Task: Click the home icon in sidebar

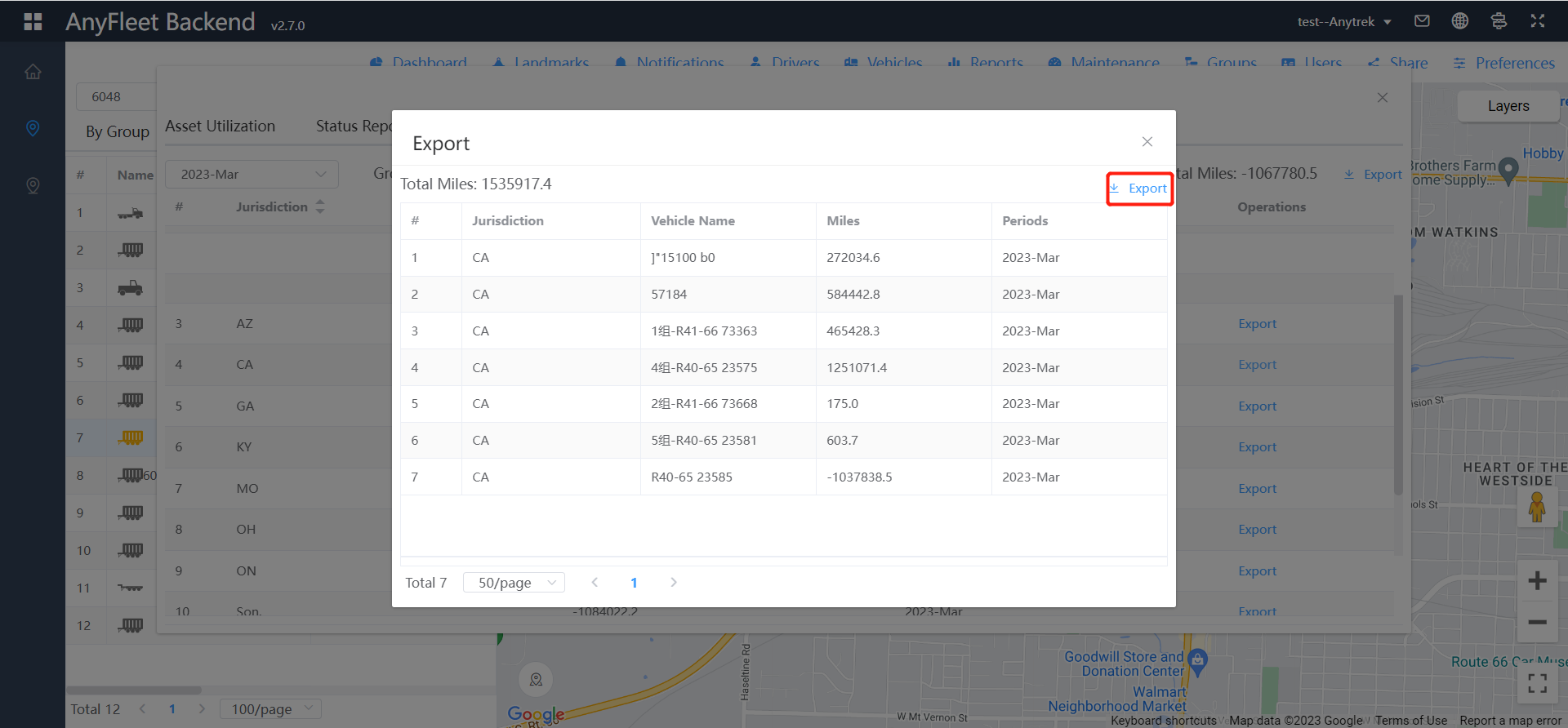Action: point(33,72)
